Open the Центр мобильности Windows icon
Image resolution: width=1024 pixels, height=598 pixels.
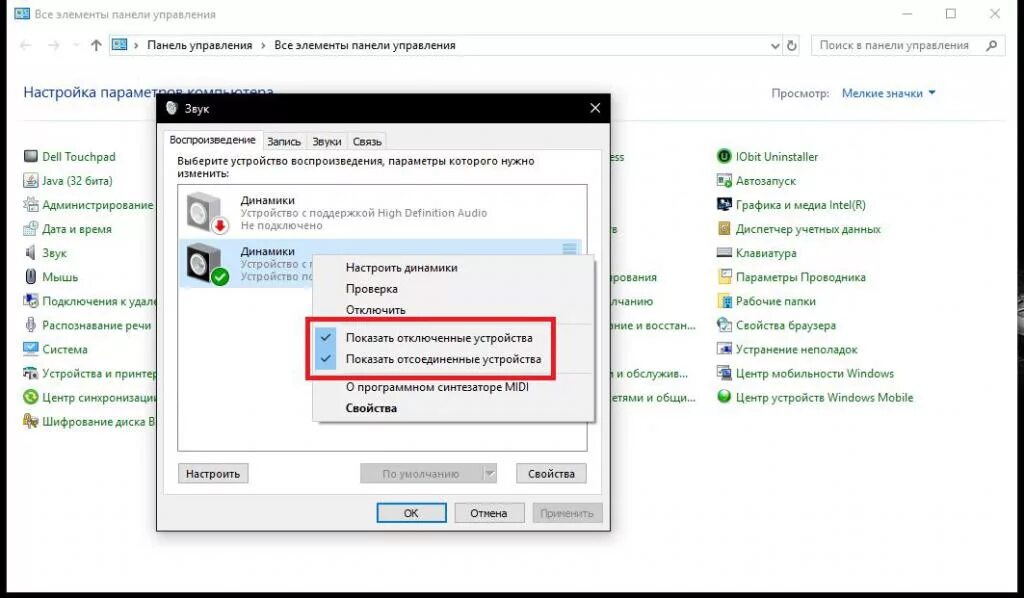724,373
